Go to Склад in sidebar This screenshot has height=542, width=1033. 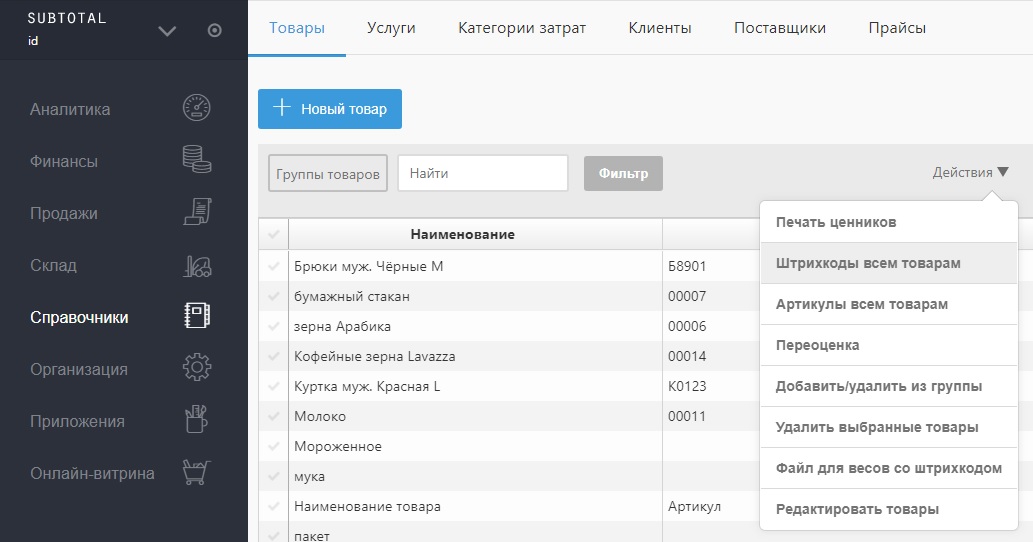coord(53,265)
